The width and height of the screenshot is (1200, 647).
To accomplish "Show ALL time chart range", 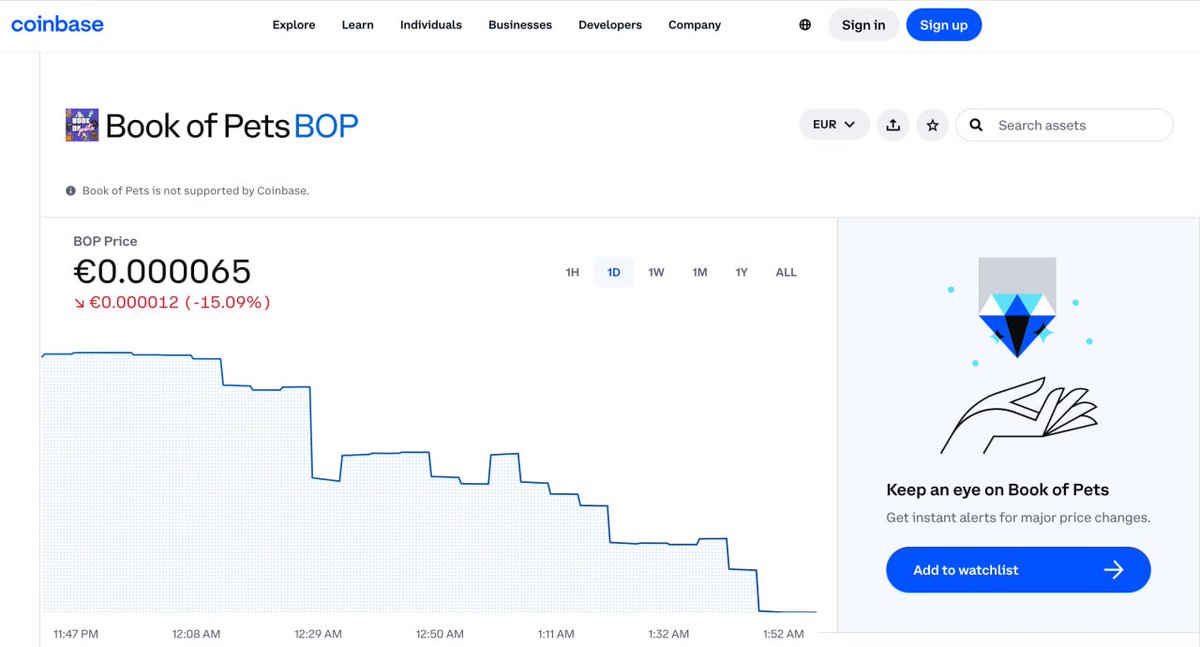I will 786,272.
